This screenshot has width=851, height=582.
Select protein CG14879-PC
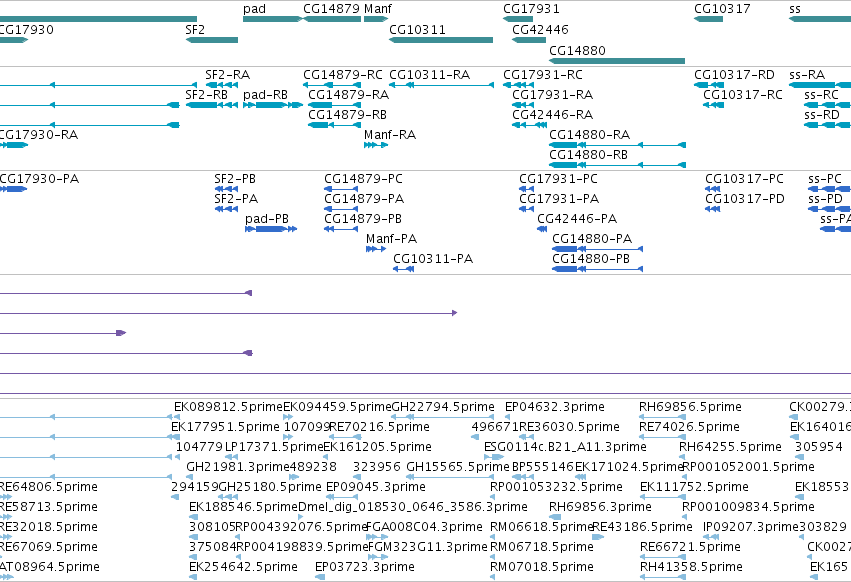point(341,189)
